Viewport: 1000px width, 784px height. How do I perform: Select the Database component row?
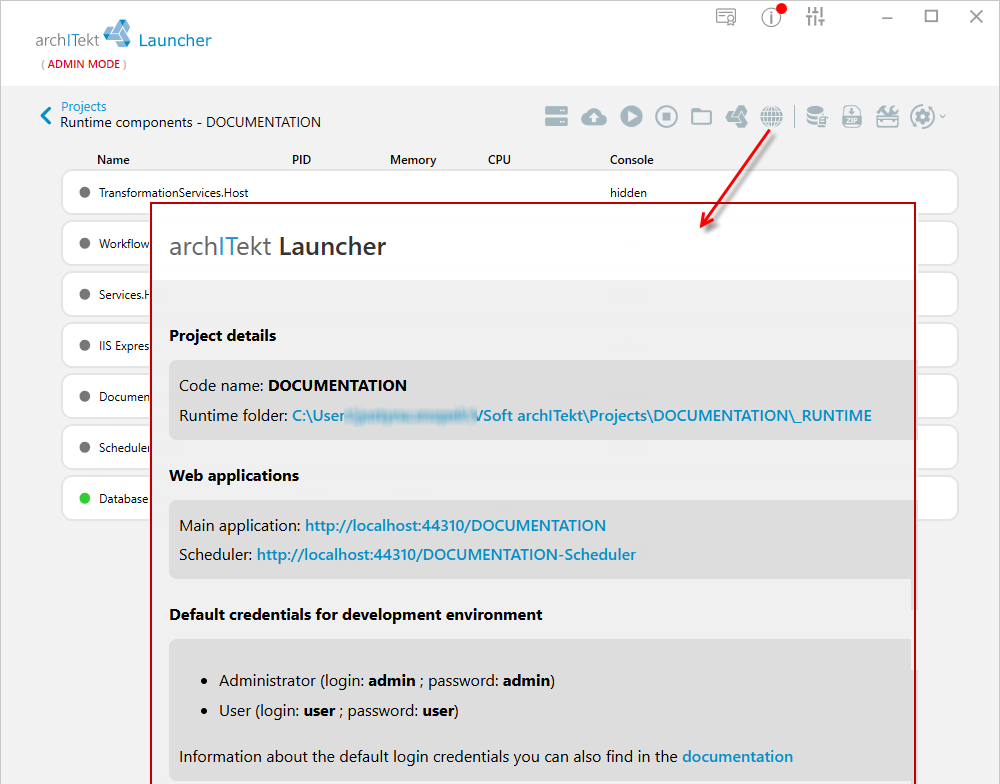(x=510, y=498)
